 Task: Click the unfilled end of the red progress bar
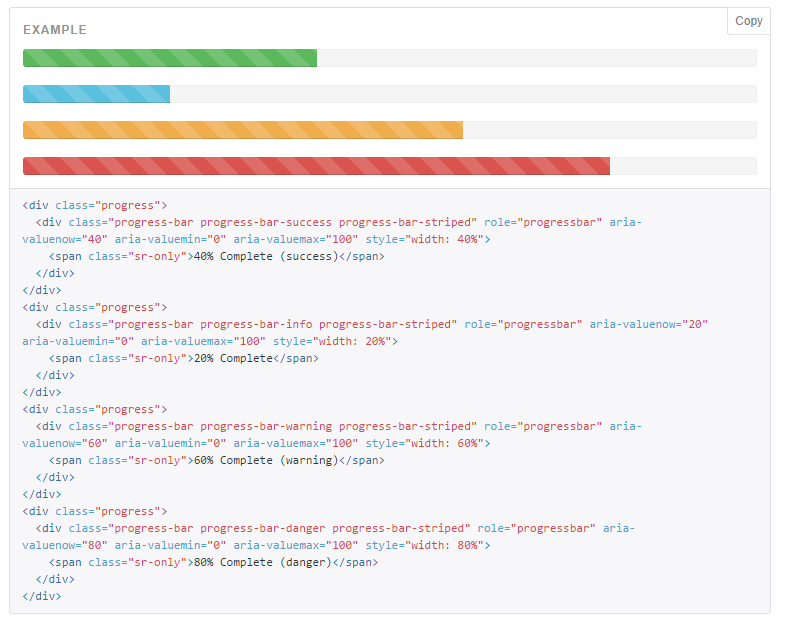(683, 166)
